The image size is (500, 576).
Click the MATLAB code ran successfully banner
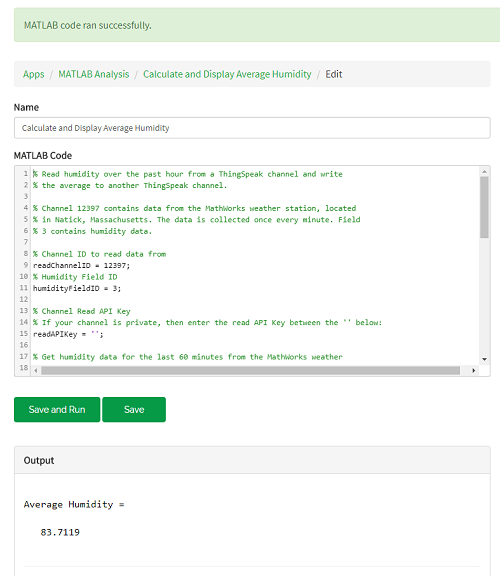257,25
